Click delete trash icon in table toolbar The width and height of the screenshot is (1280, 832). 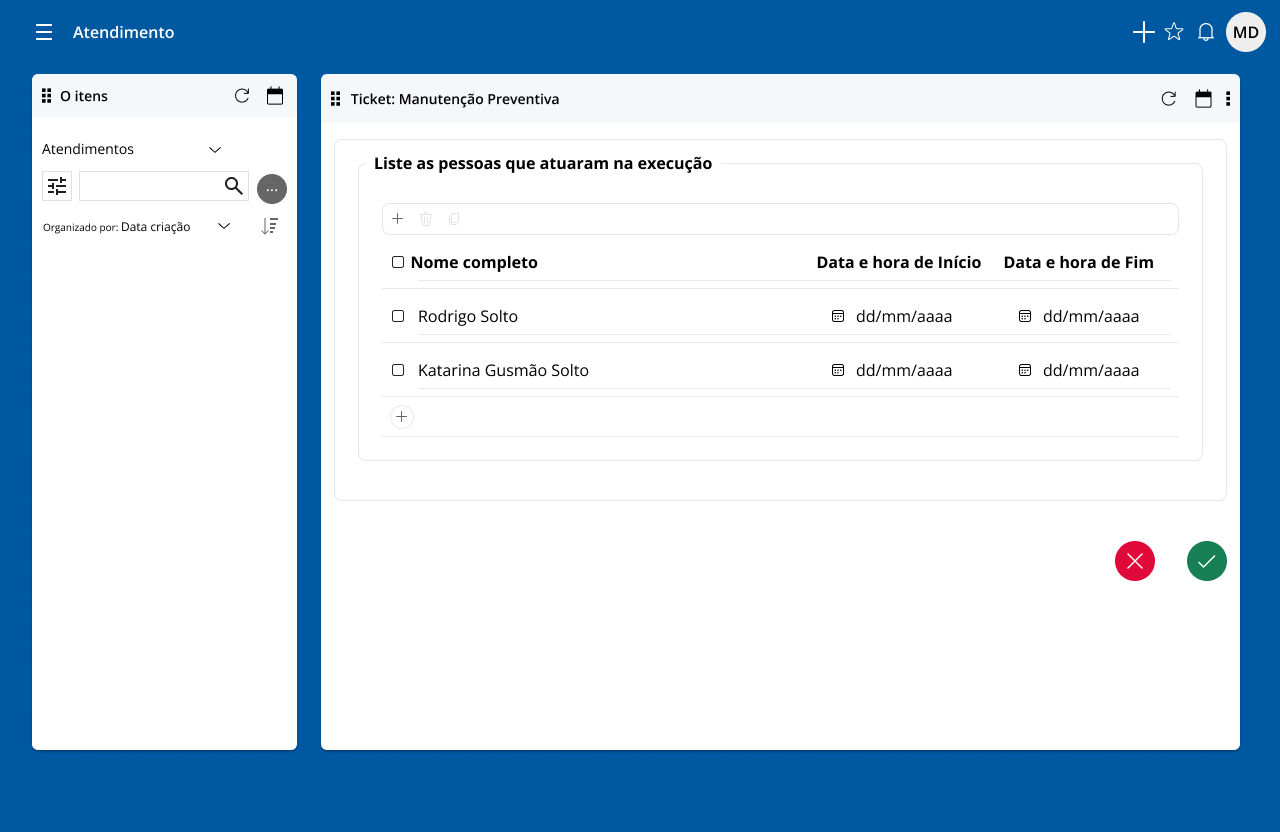coord(426,219)
